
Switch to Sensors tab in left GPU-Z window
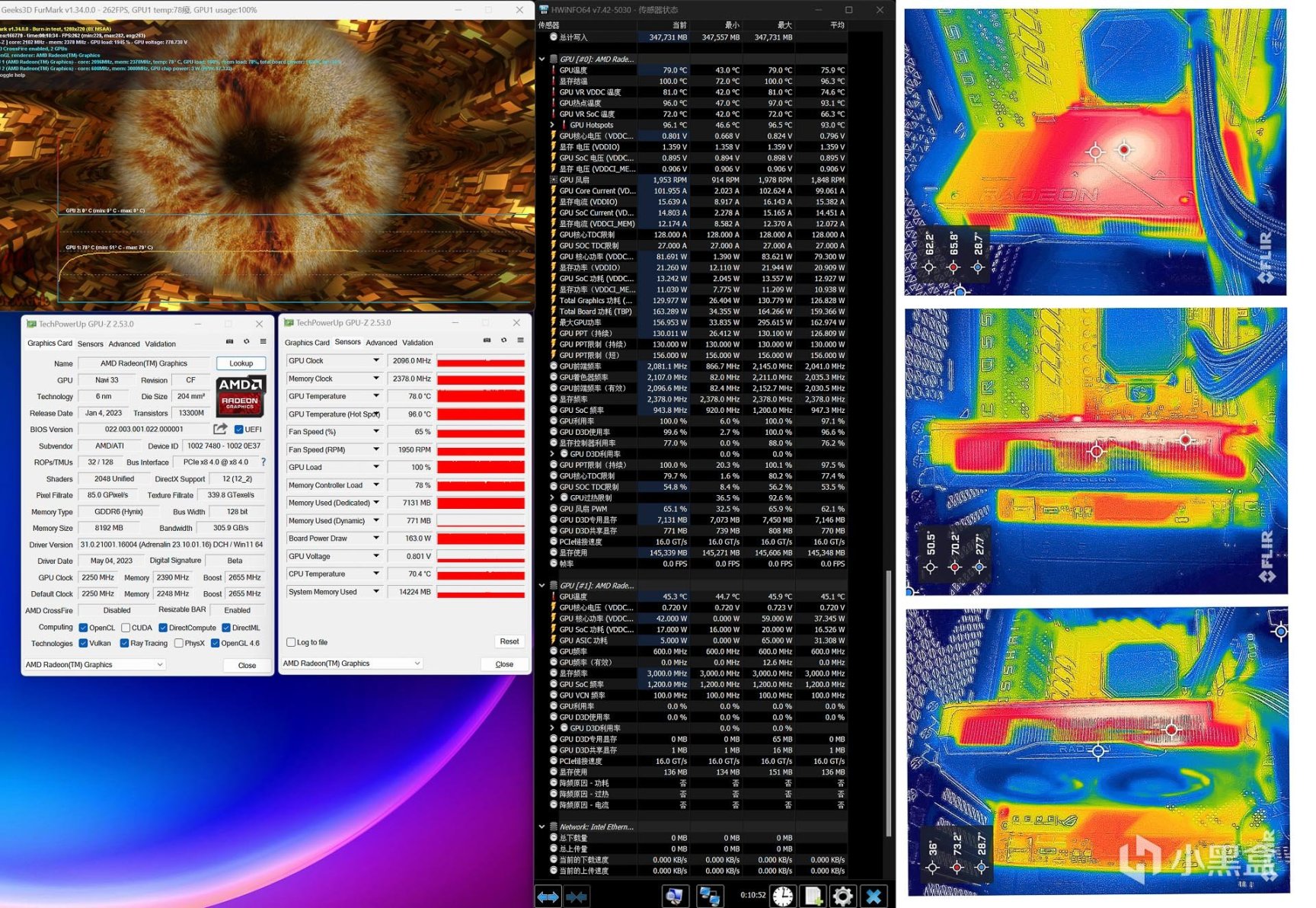(90, 344)
